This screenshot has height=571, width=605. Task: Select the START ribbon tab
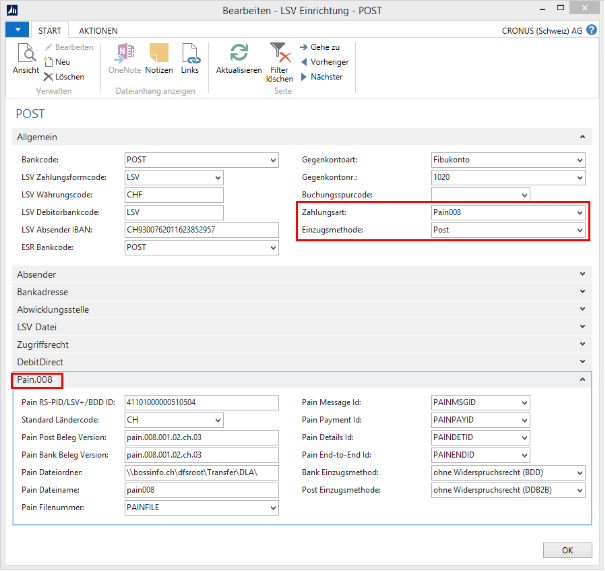pos(49,31)
